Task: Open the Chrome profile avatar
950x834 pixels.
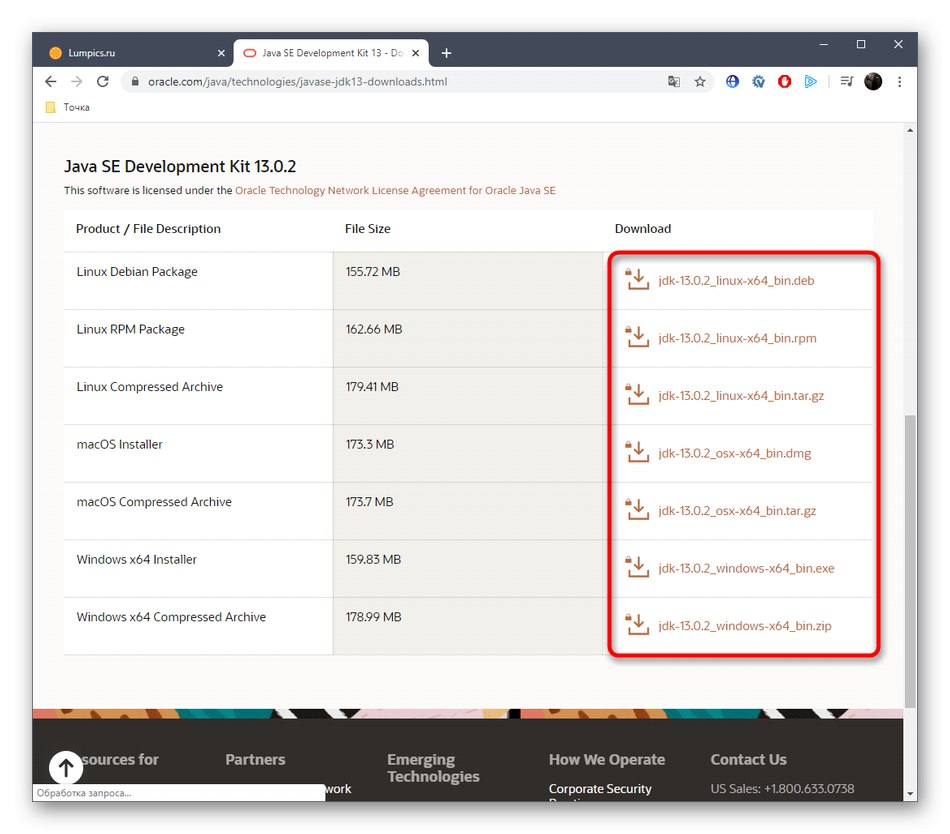Action: pyautogui.click(x=872, y=81)
